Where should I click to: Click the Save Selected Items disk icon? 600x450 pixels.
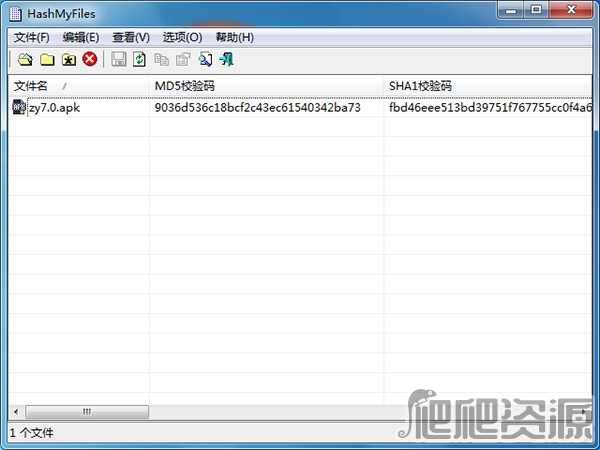(x=119, y=60)
